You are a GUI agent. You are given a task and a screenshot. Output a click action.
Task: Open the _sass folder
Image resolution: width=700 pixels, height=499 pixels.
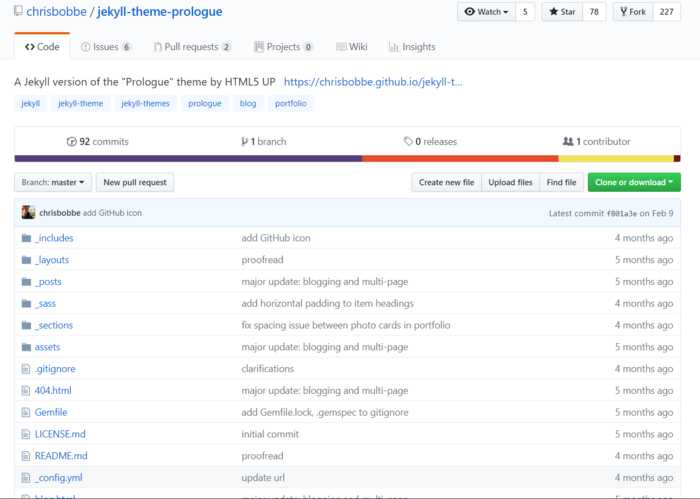point(46,304)
